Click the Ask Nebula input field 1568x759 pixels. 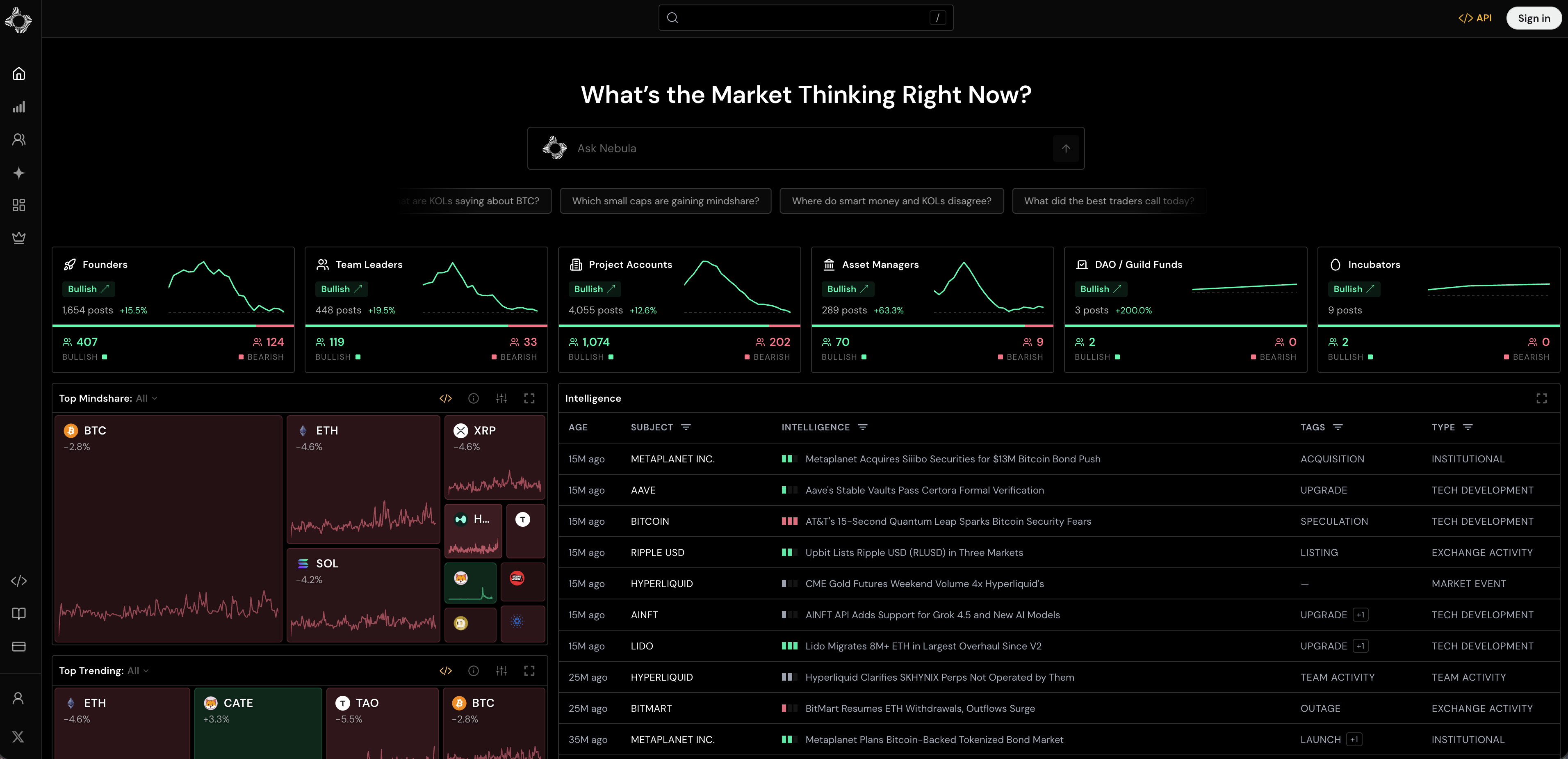[x=806, y=148]
